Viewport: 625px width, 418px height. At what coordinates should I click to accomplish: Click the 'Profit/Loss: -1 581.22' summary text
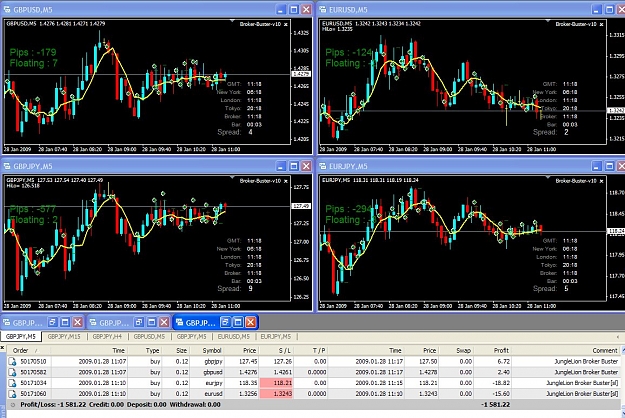[x=53, y=404]
